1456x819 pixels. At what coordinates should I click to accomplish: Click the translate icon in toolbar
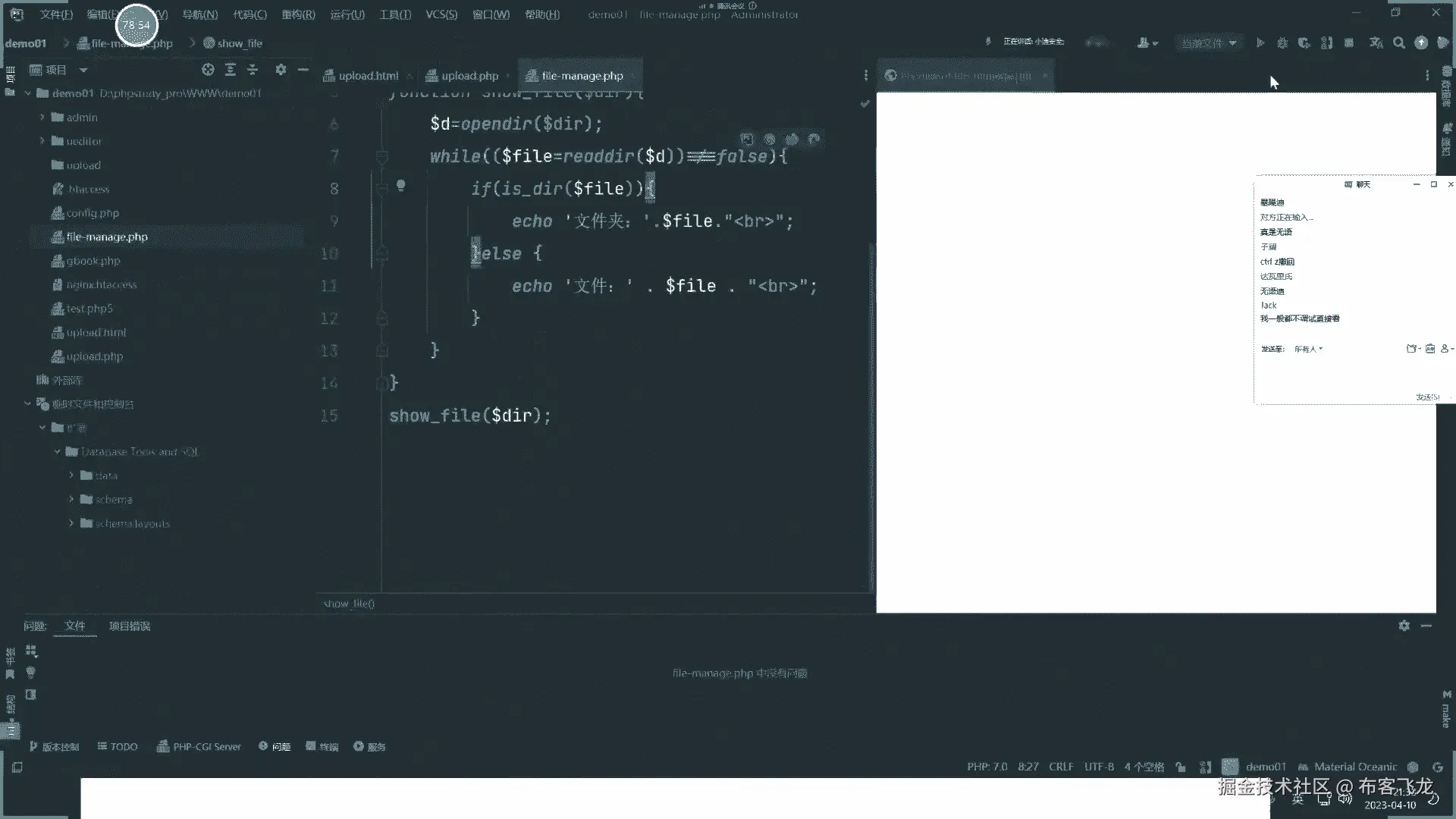point(1376,43)
